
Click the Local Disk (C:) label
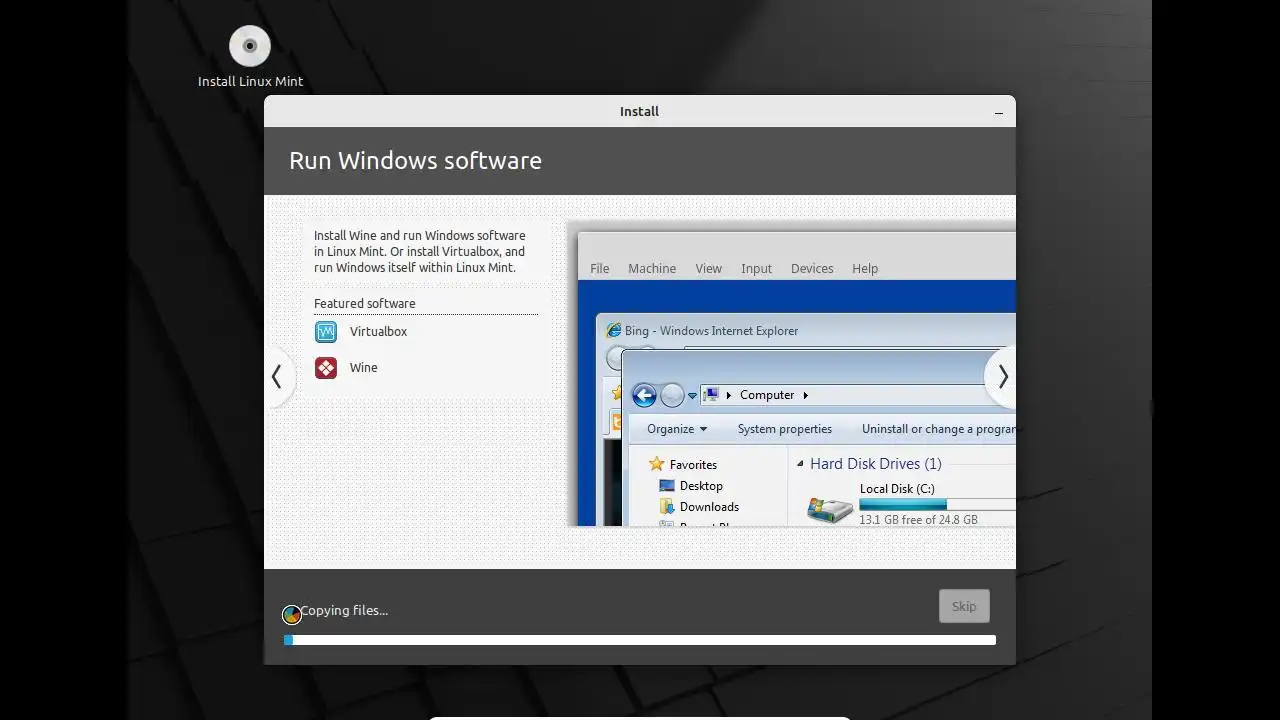point(897,489)
